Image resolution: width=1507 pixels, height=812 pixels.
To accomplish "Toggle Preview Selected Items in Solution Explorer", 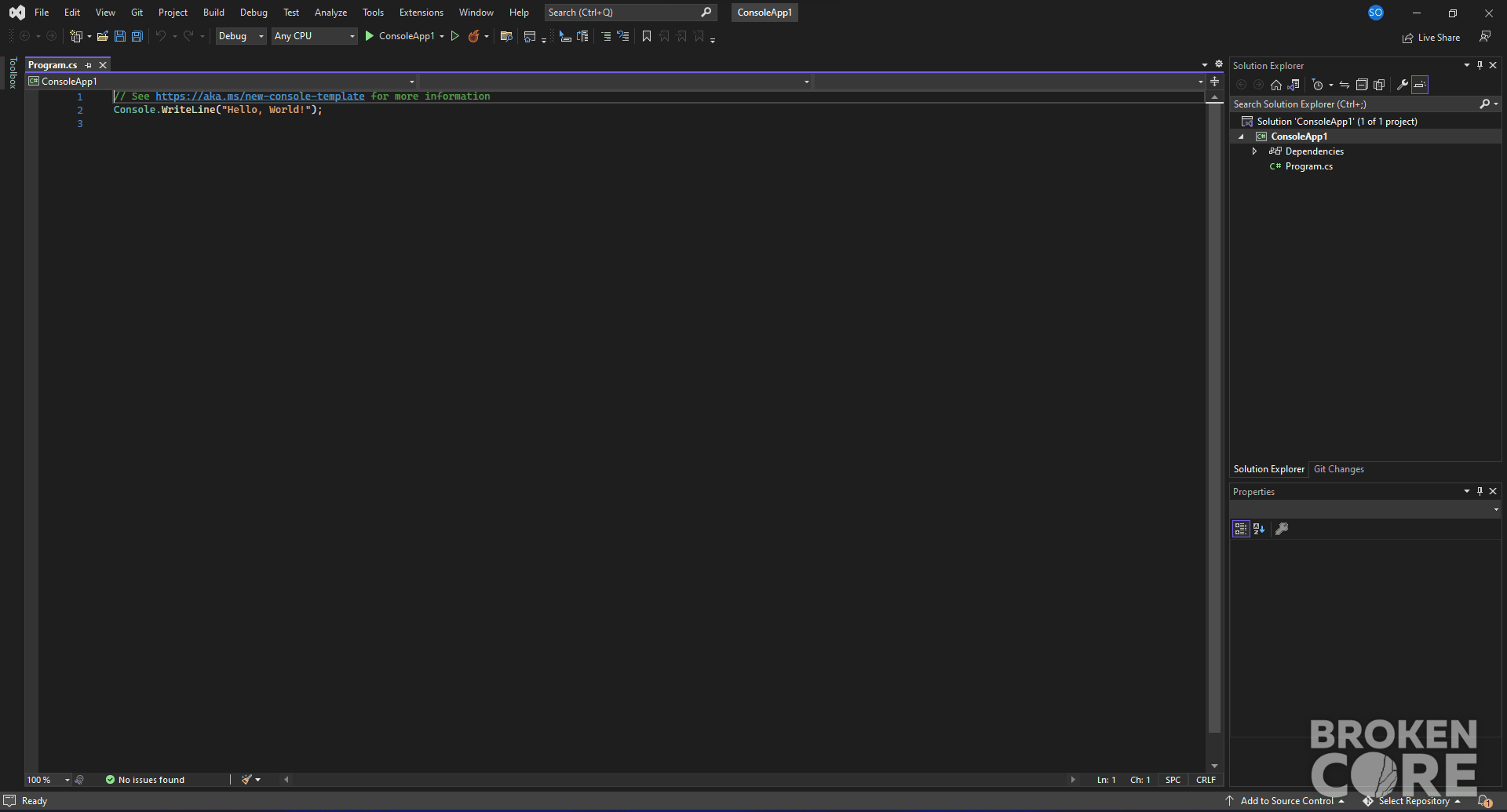I will coord(1420,85).
